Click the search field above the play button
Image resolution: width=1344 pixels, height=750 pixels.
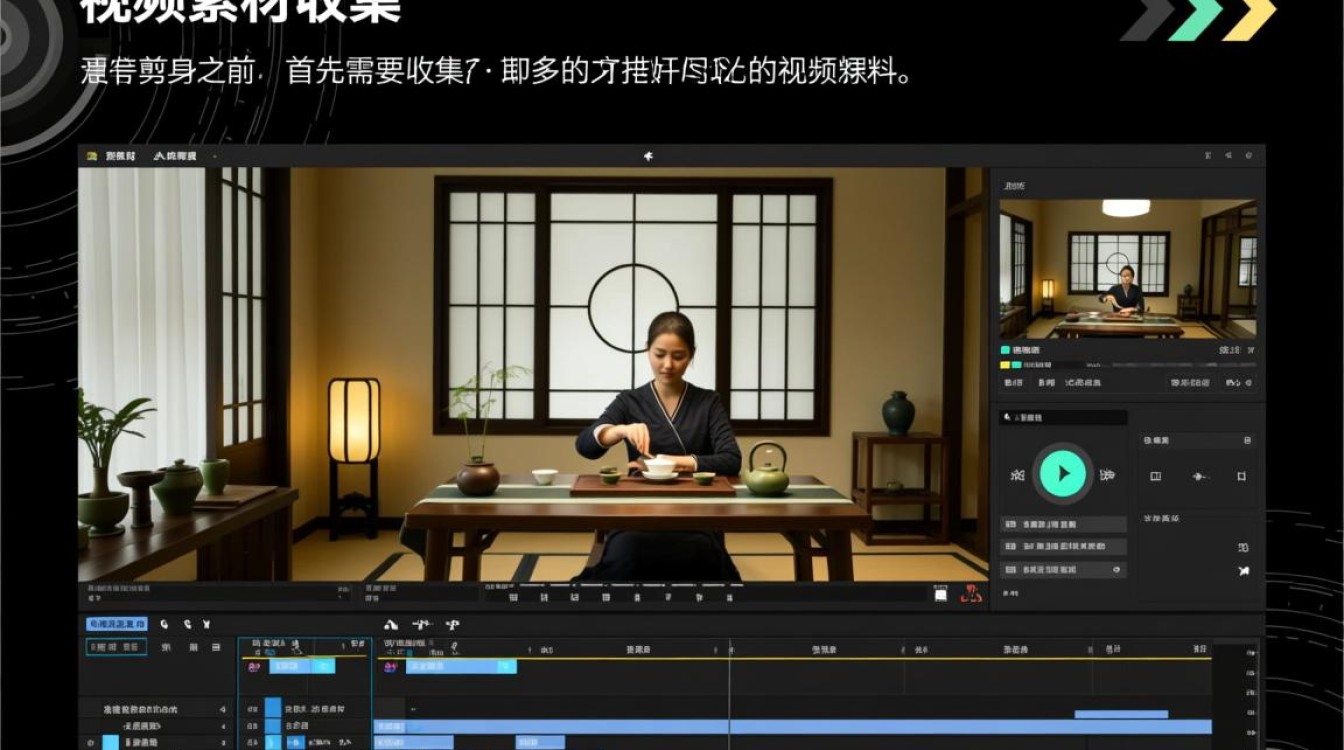pos(1064,417)
